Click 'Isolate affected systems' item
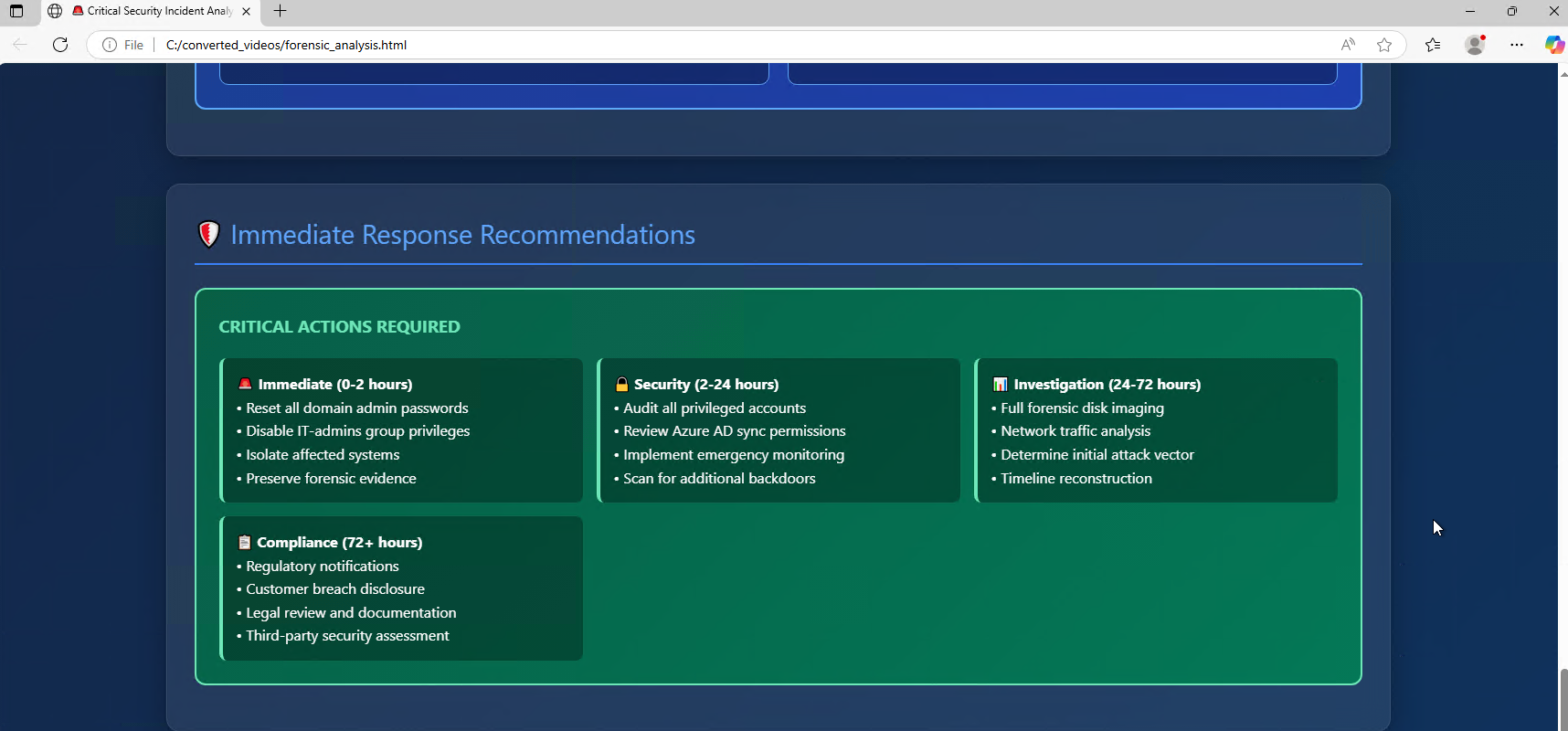The width and height of the screenshot is (1568, 731). tap(323, 455)
